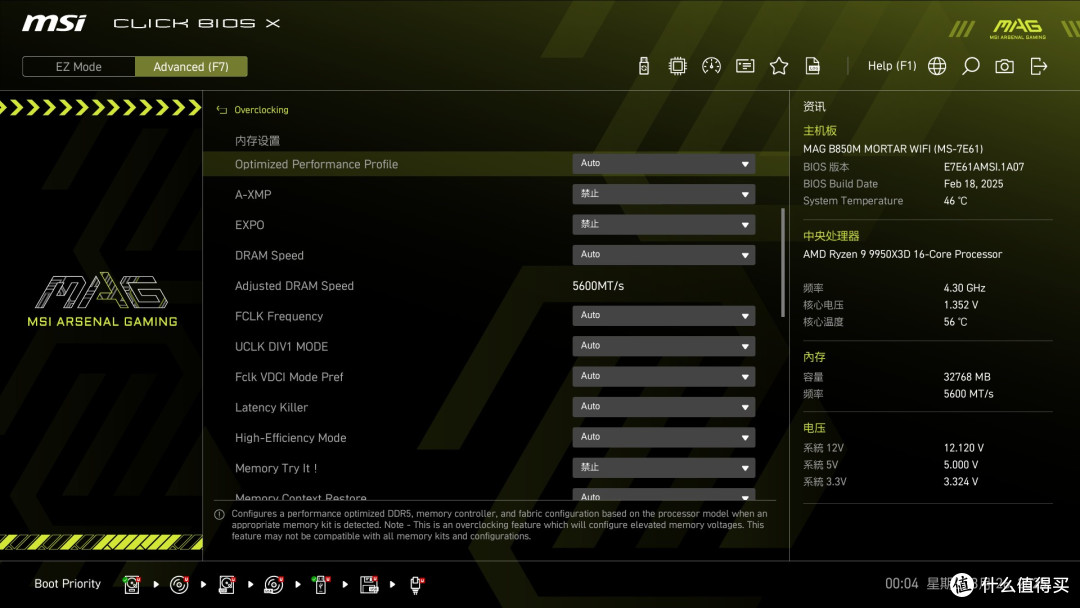Open the UCLK DIV1 MODE dropdown
Viewport: 1080px width, 608px height.
click(663, 346)
